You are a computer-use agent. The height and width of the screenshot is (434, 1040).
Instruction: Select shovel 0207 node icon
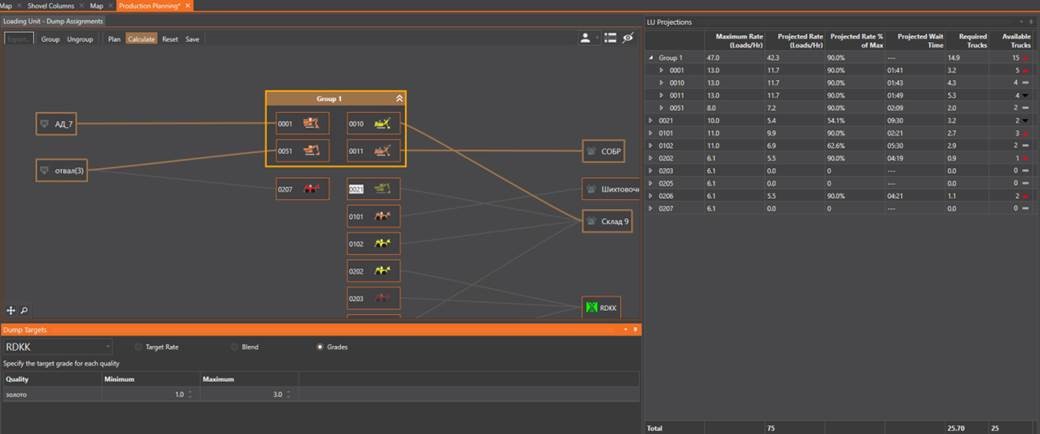point(311,189)
